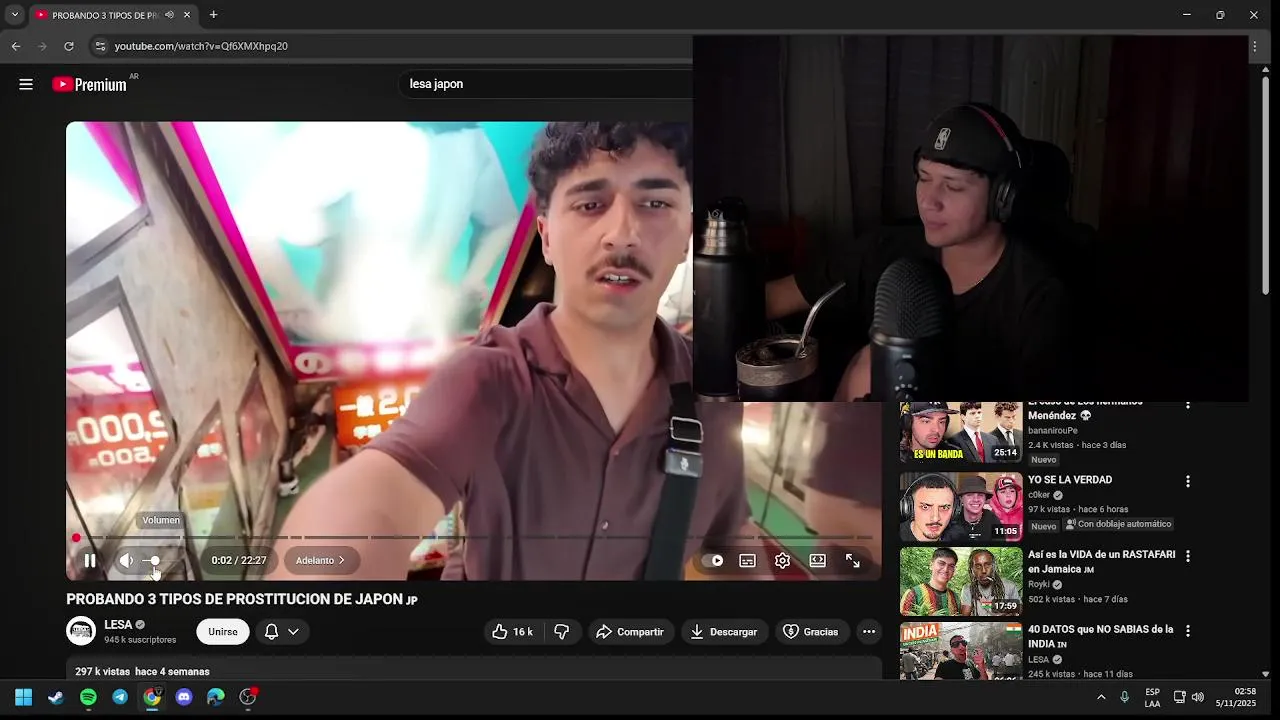Expand the description showing 297 k vistas
Screen dimensions: 1280x720
pyautogui.click(x=474, y=669)
